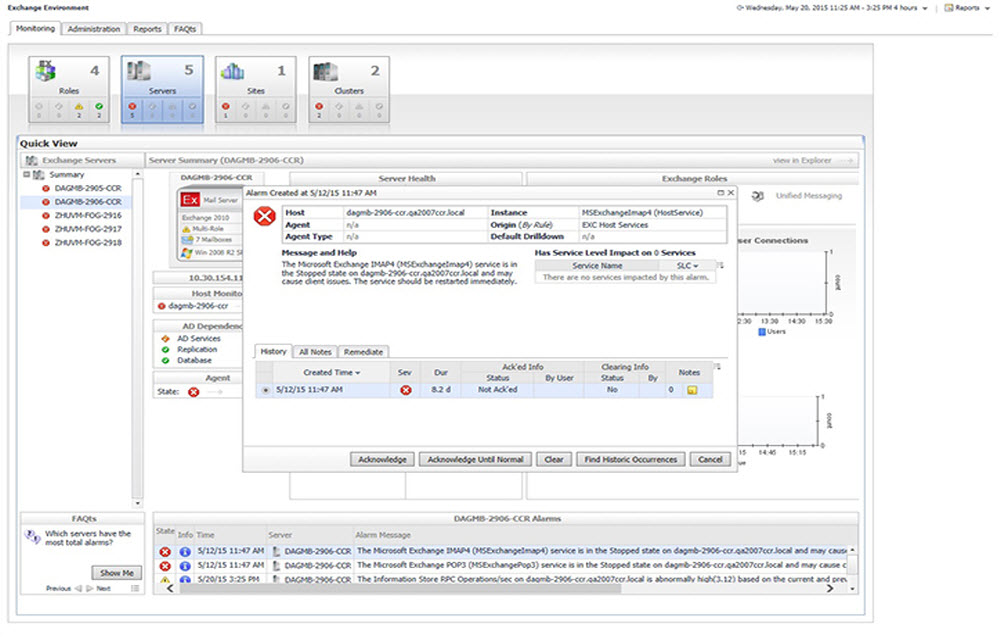Click the warning status icon under Roles tile
The width and height of the screenshot is (1000, 640).
click(x=79, y=106)
